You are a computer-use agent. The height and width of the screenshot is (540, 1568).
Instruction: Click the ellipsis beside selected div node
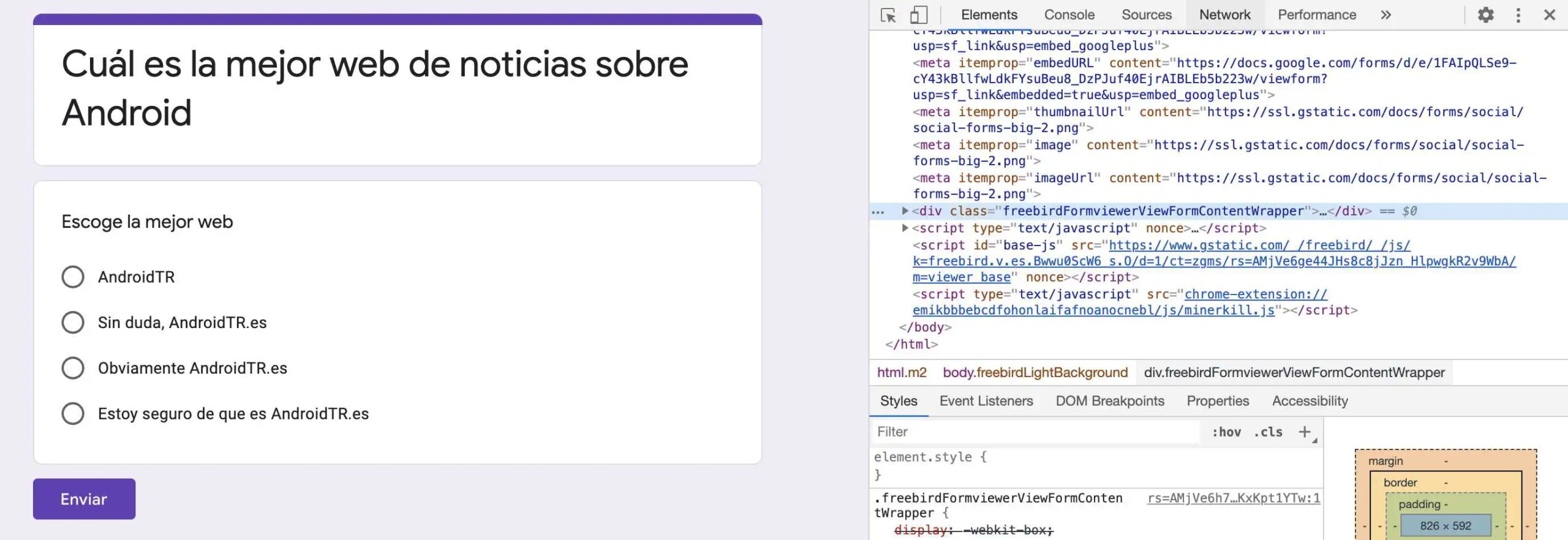tap(878, 212)
